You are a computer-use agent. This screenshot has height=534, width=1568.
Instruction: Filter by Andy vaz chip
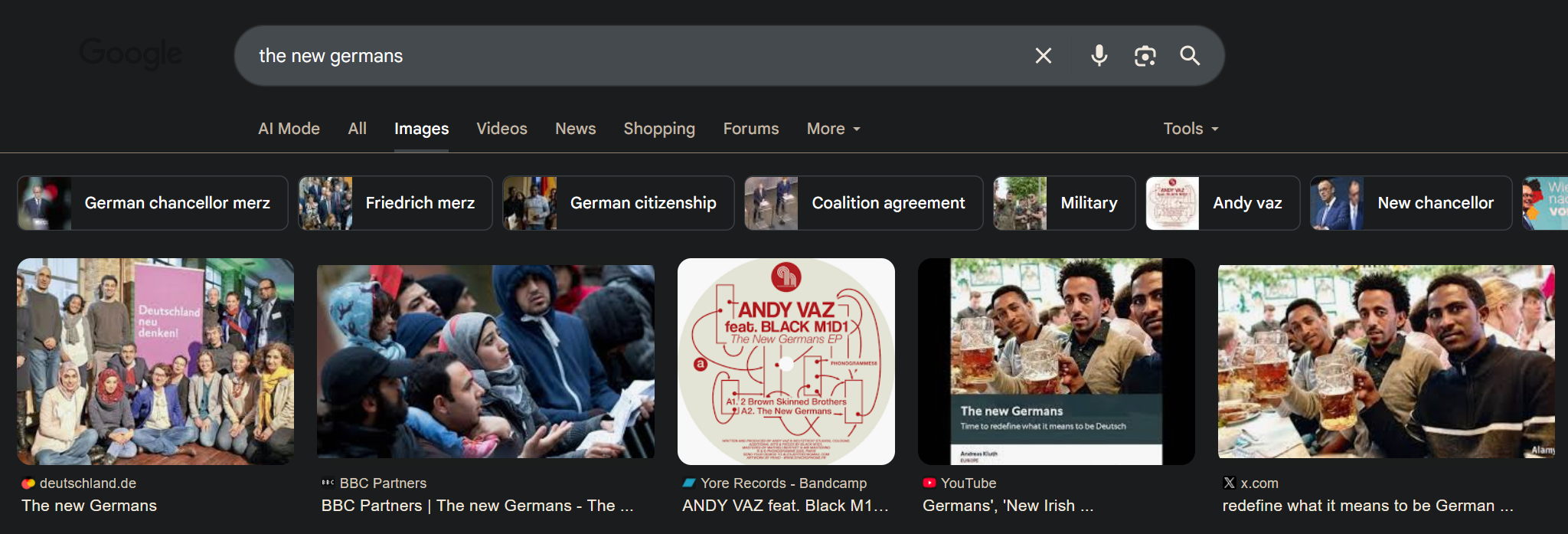(x=1223, y=203)
